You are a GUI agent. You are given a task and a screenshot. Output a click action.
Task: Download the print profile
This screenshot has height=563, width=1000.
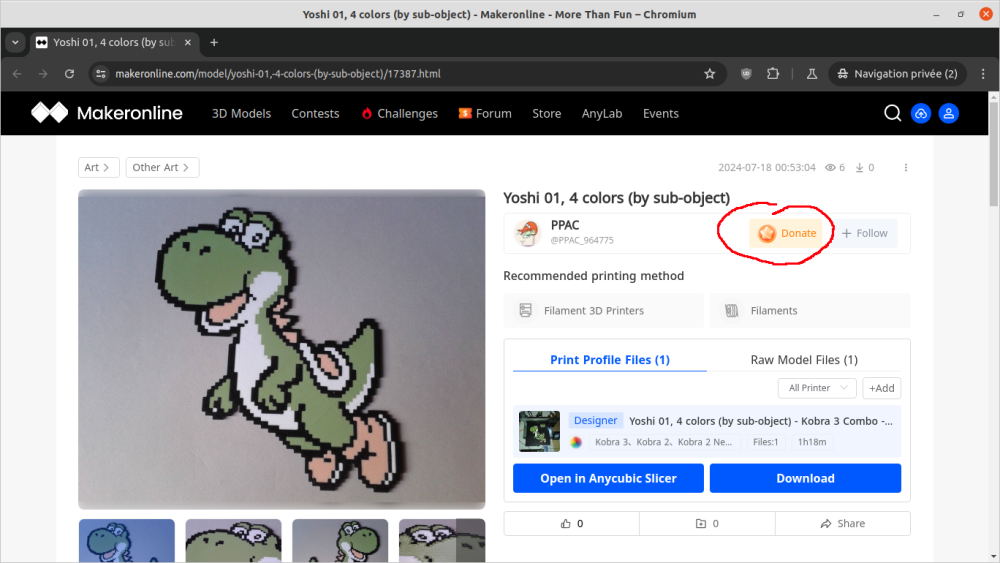805,478
